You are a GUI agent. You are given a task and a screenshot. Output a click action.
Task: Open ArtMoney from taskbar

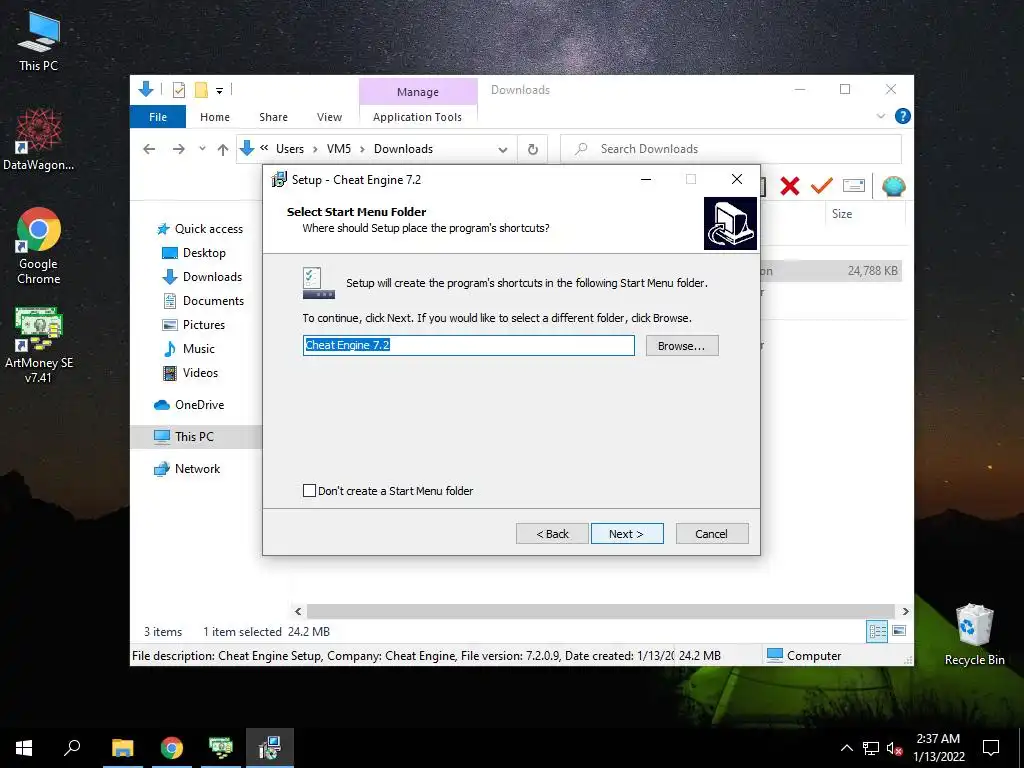point(220,748)
